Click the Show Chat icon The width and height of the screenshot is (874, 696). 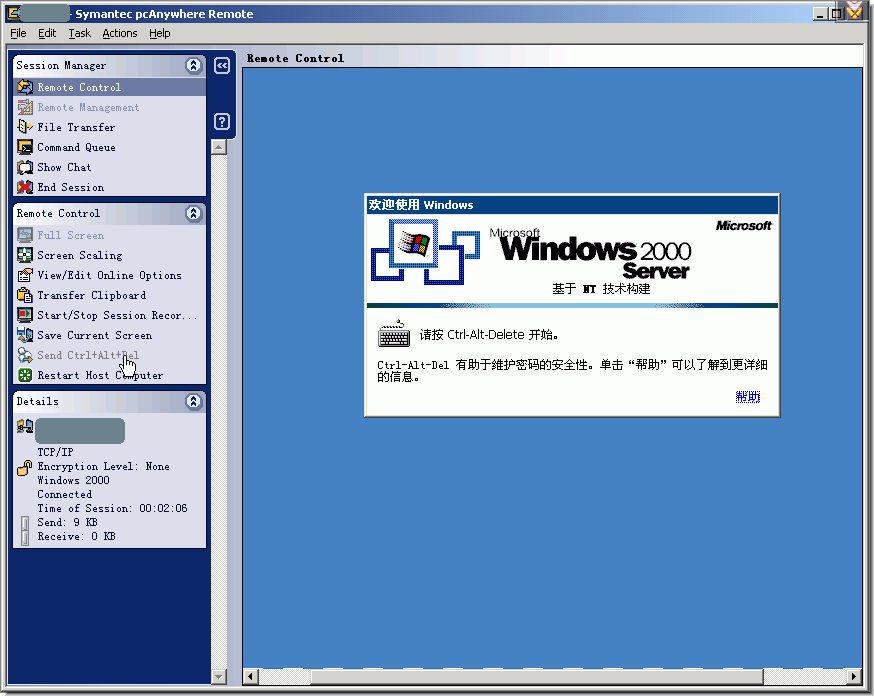pyautogui.click(x=25, y=167)
